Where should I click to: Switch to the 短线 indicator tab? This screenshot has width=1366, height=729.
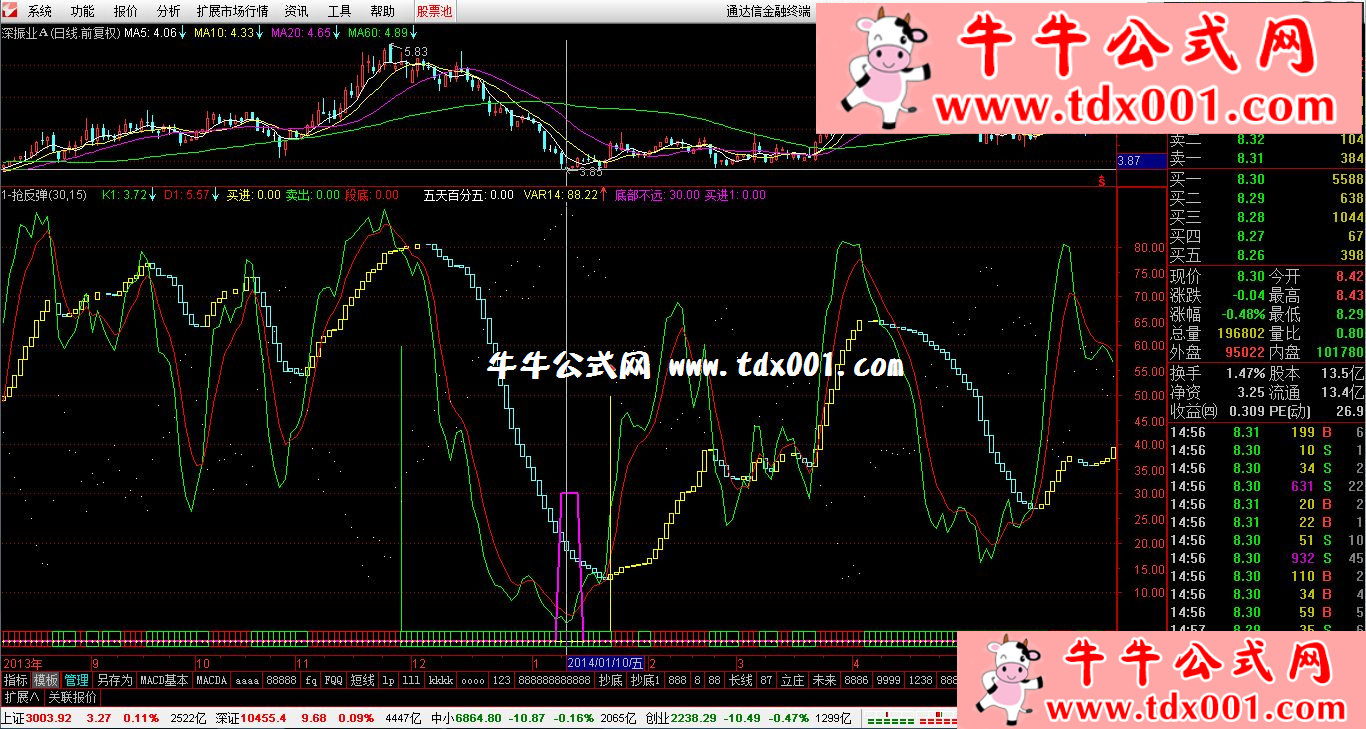tap(363, 680)
